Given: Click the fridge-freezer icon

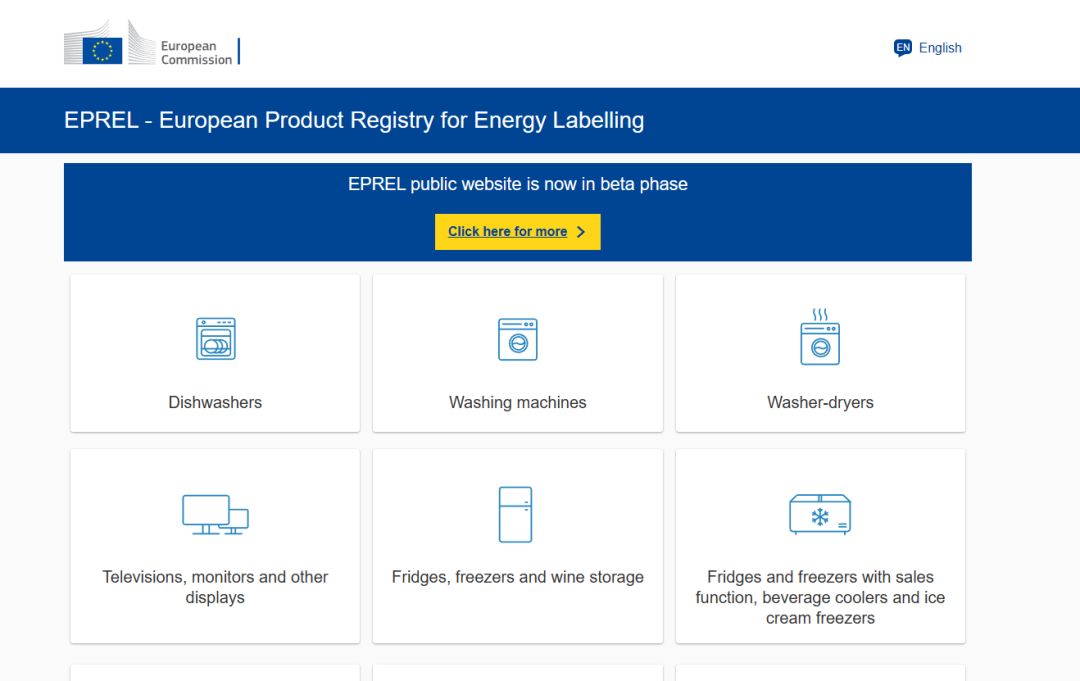Looking at the screenshot, I should pos(517,512).
